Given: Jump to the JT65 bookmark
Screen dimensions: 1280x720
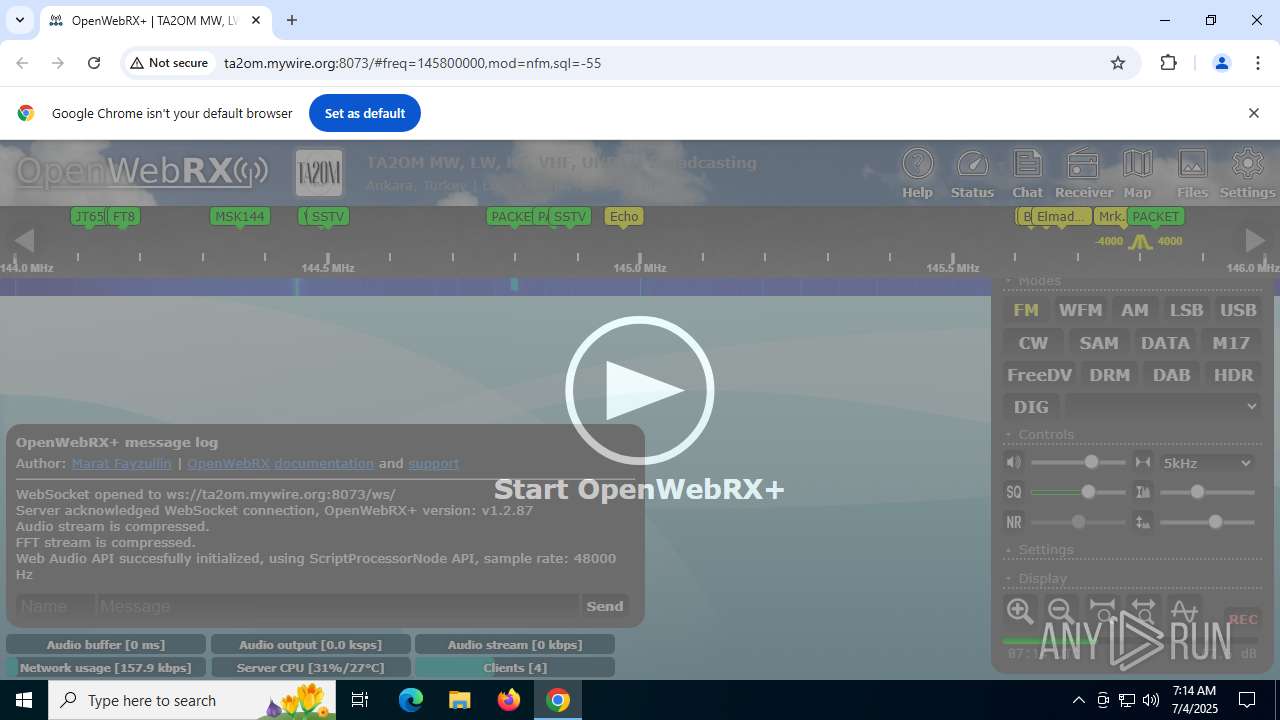Looking at the screenshot, I should (89, 216).
